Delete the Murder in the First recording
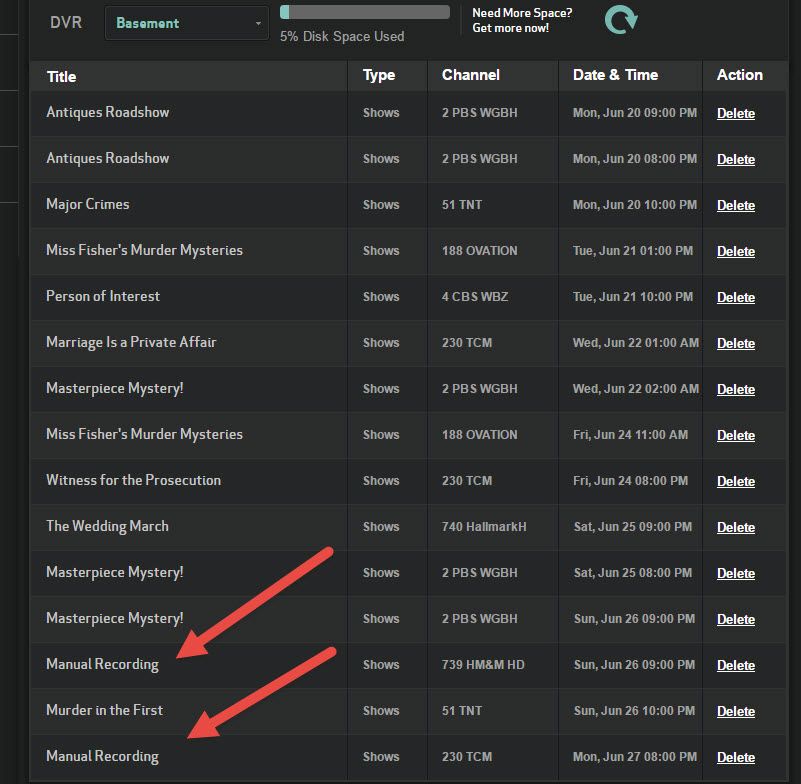This screenshot has width=801, height=784. coord(736,711)
